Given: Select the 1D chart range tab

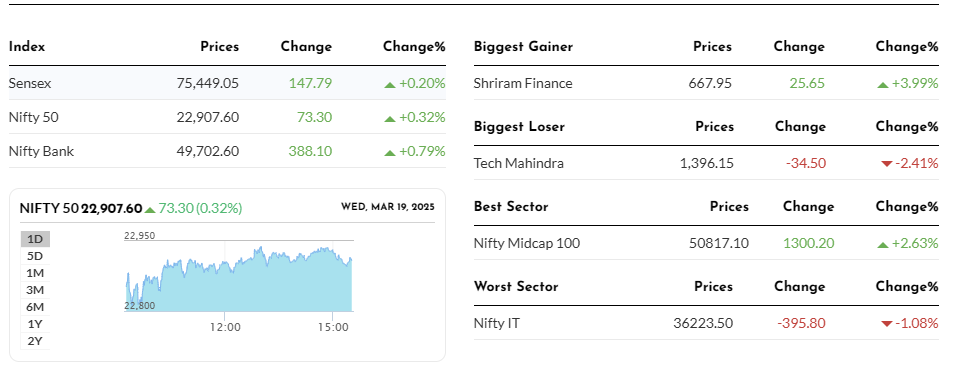Looking at the screenshot, I should [35, 239].
